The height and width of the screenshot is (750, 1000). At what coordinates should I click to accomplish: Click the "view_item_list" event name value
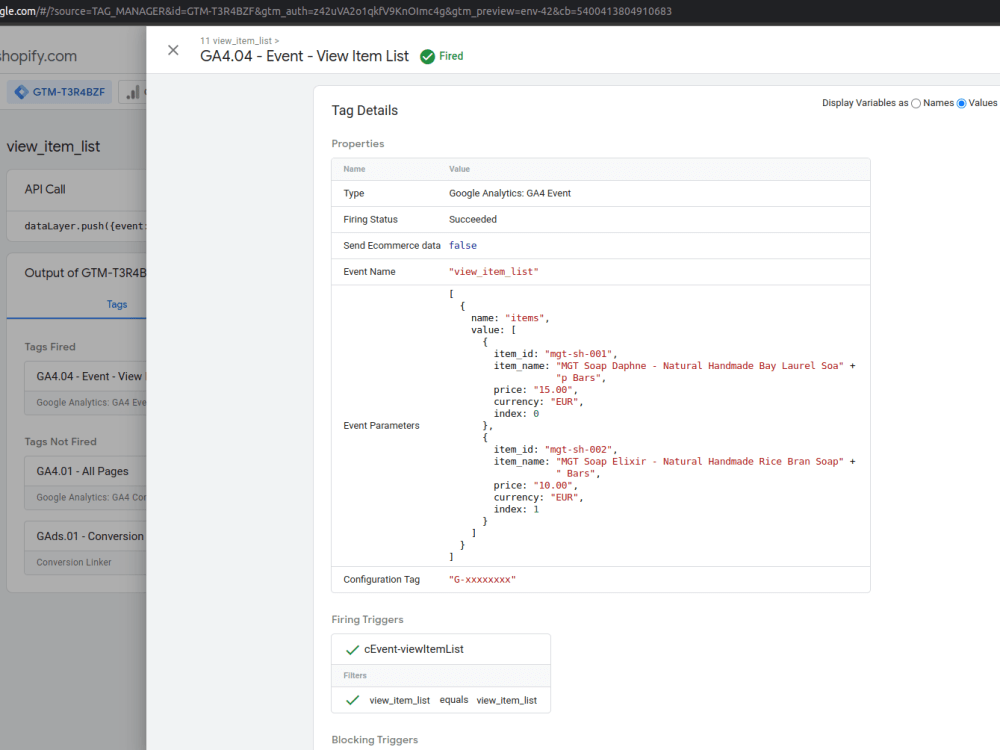point(494,272)
